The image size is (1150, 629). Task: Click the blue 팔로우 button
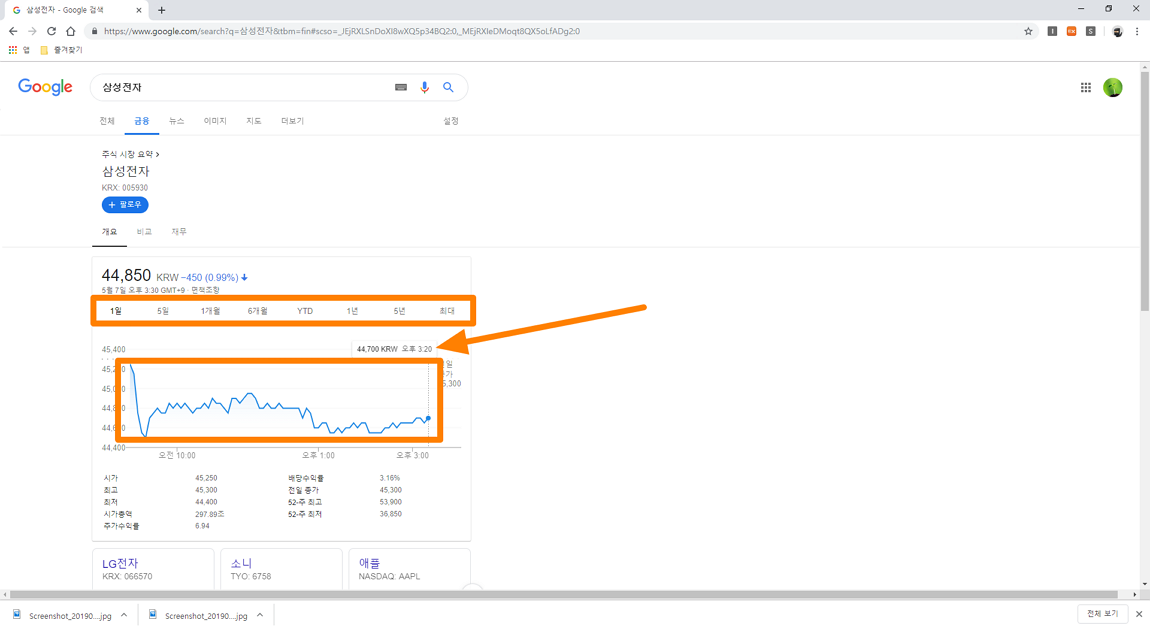pos(125,205)
